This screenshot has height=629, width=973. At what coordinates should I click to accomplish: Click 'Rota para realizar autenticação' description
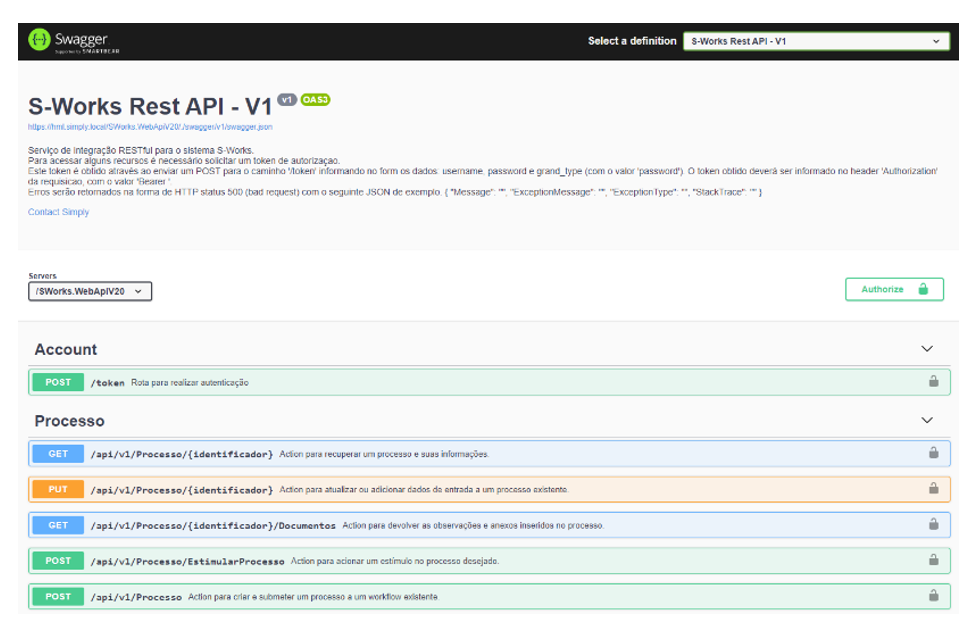coord(190,383)
